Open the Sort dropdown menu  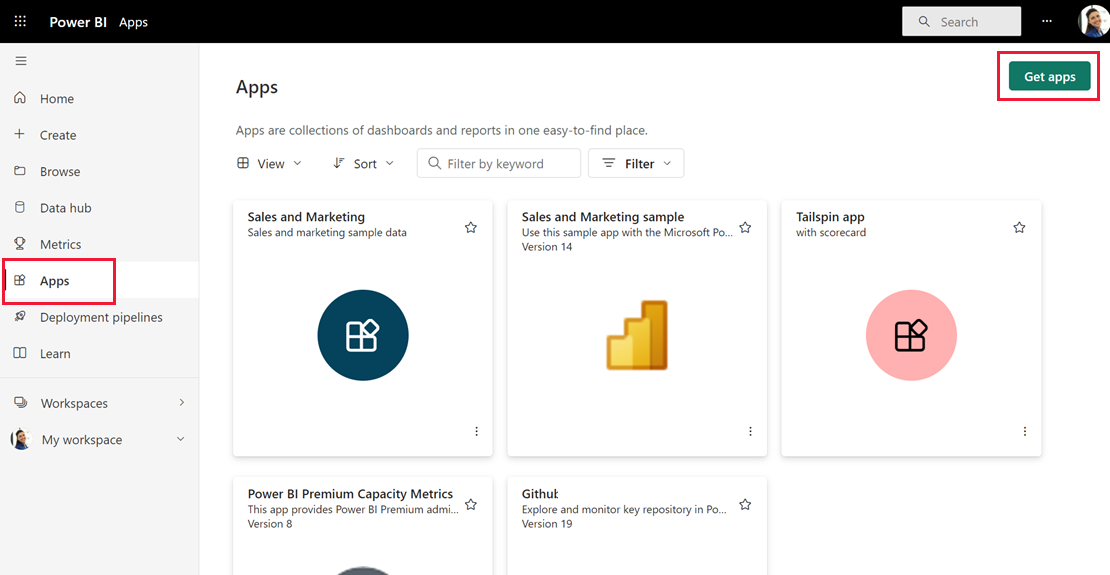[364, 164]
